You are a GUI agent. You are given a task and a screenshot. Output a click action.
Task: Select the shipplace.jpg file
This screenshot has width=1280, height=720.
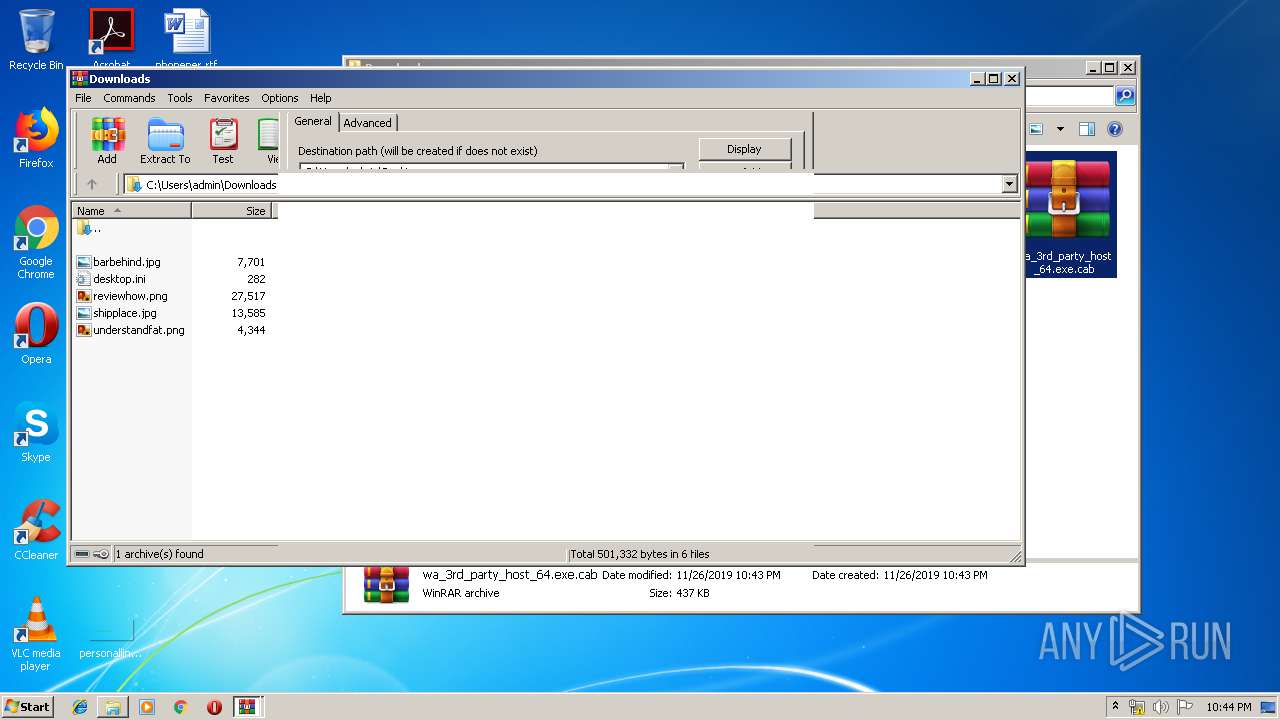[124, 313]
